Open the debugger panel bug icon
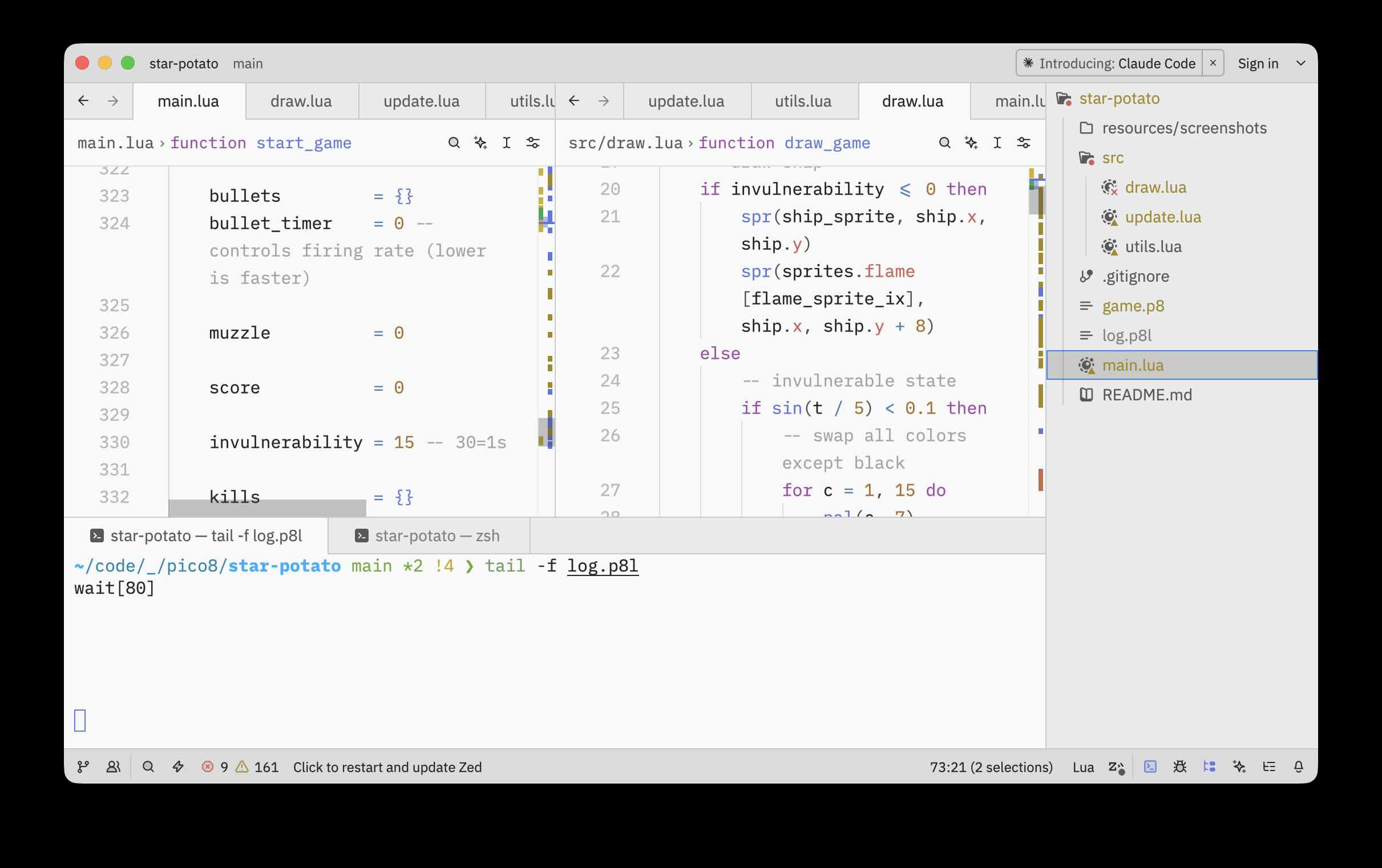The image size is (1382, 868). pos(1179,766)
